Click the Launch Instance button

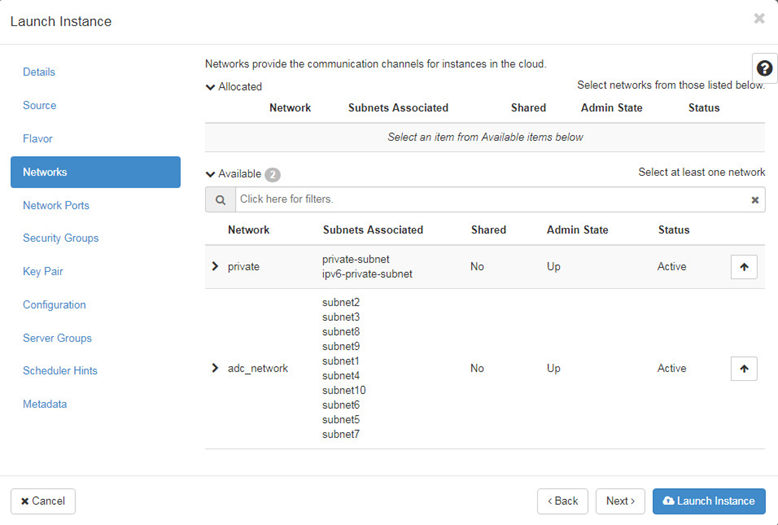point(709,501)
